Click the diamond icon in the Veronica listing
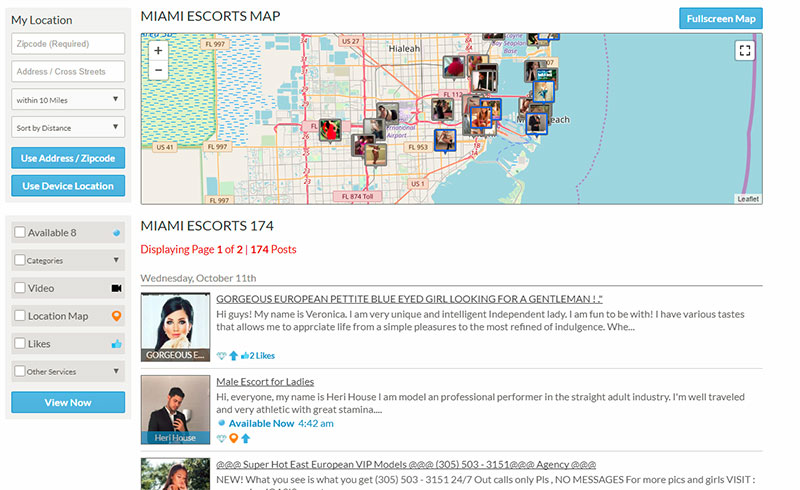The width and height of the screenshot is (800, 490). coord(221,356)
